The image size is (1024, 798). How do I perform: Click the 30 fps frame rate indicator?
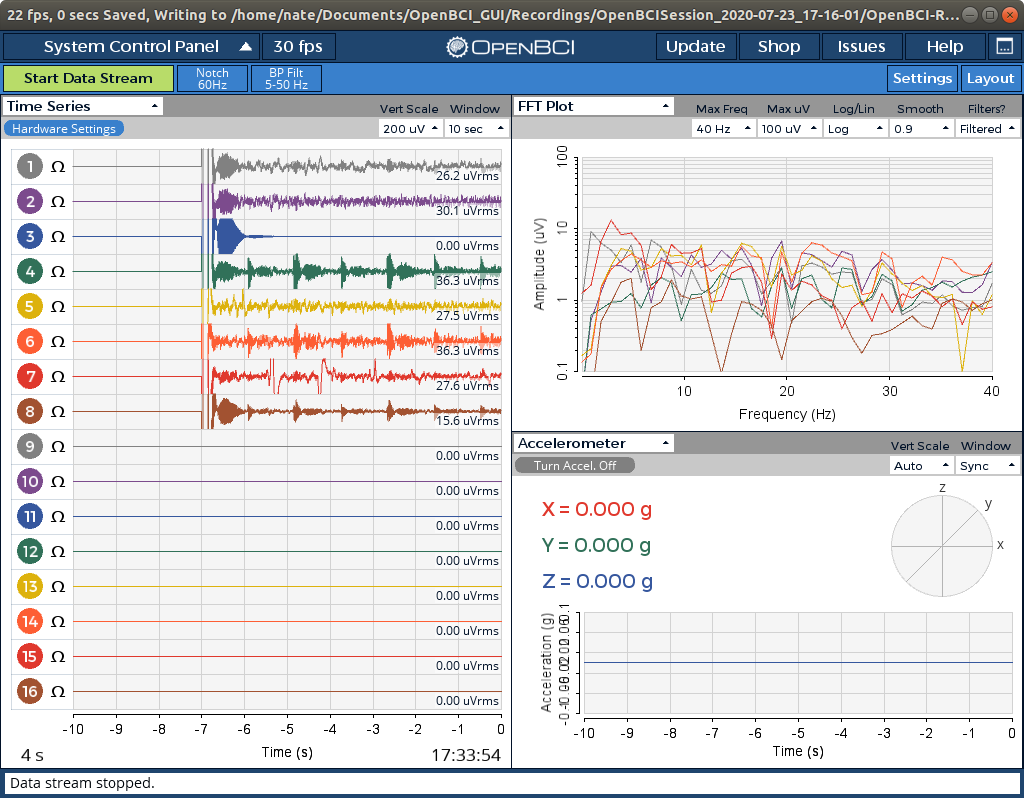click(x=299, y=46)
